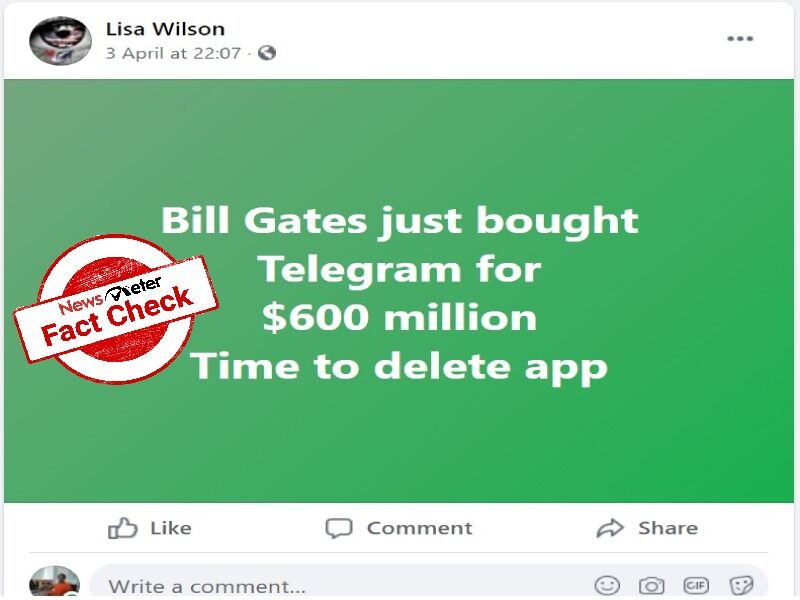Click the 'Time to delete app' text

[x=399, y=366]
